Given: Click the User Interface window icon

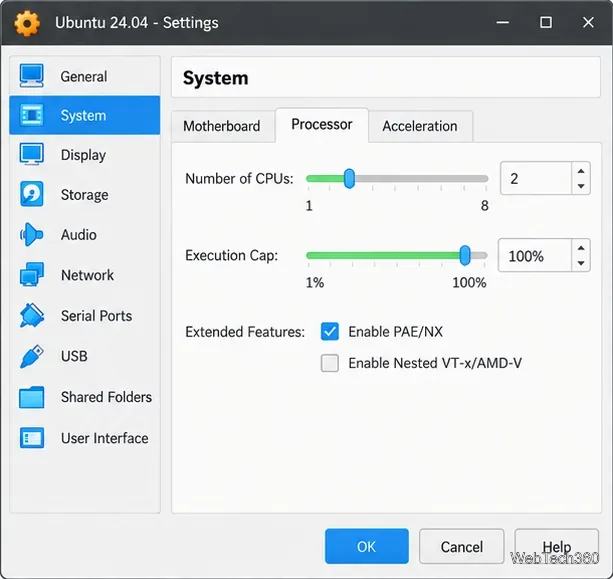Looking at the screenshot, I should click(32, 438).
